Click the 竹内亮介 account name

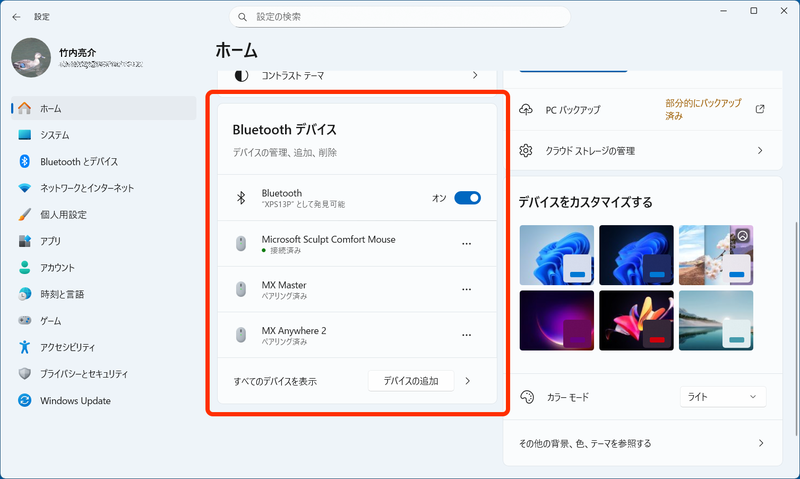(x=78, y=53)
